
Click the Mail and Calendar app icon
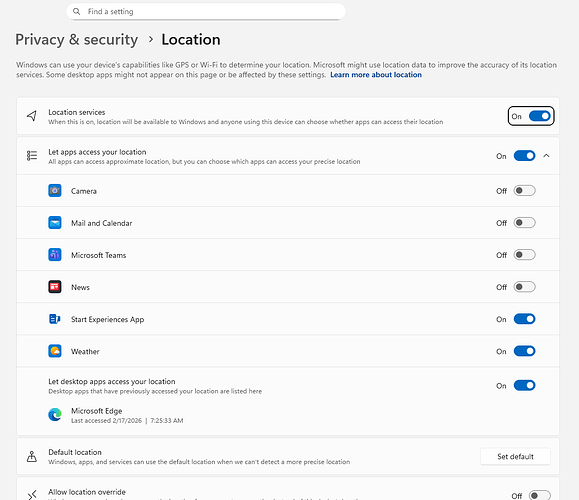(55, 223)
